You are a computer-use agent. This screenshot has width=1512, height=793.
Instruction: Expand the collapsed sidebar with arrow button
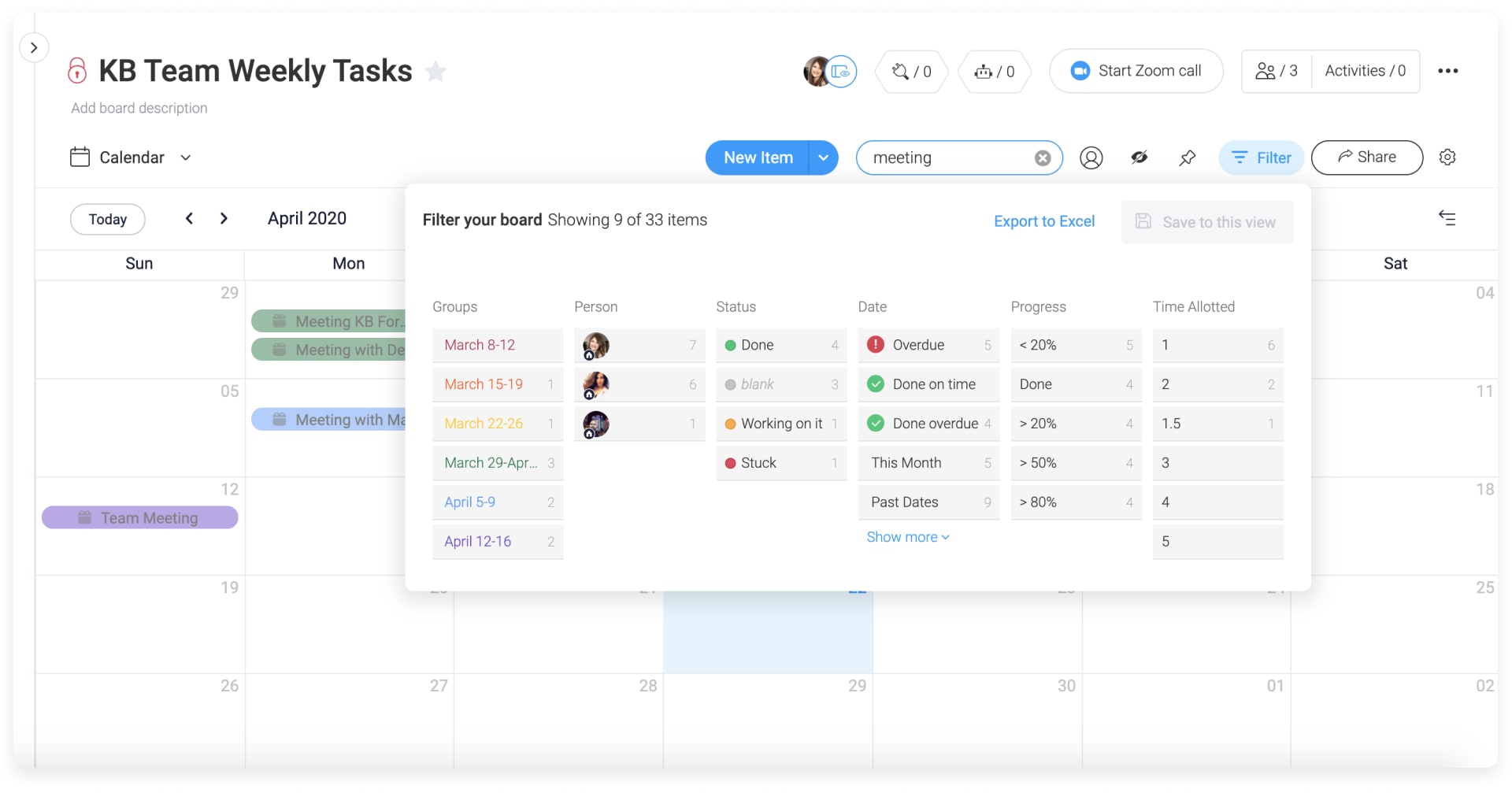[x=34, y=48]
